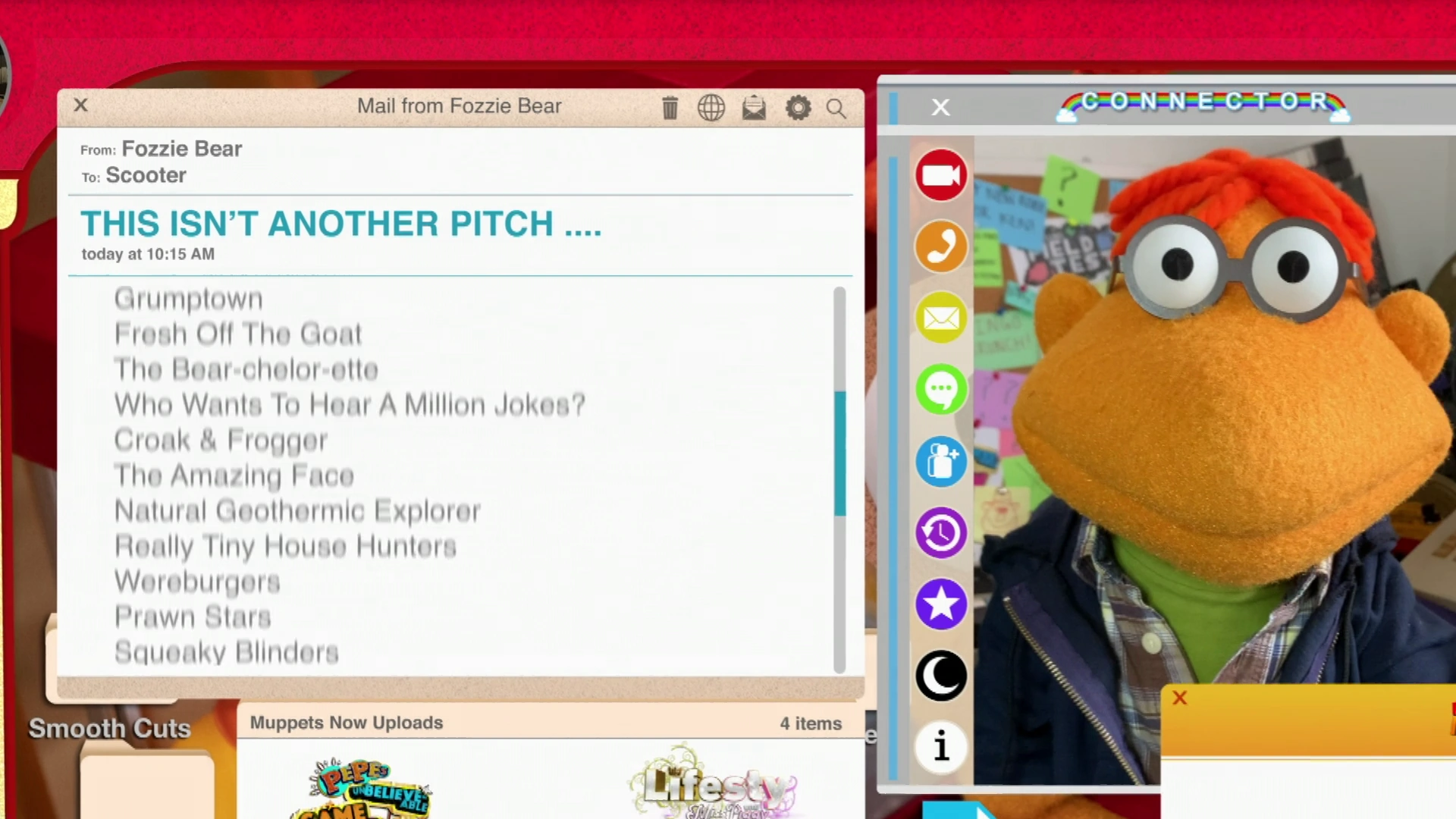This screenshot has width=1456, height=819.
Task: Toggle the black crescent moon mode icon
Action: click(941, 675)
